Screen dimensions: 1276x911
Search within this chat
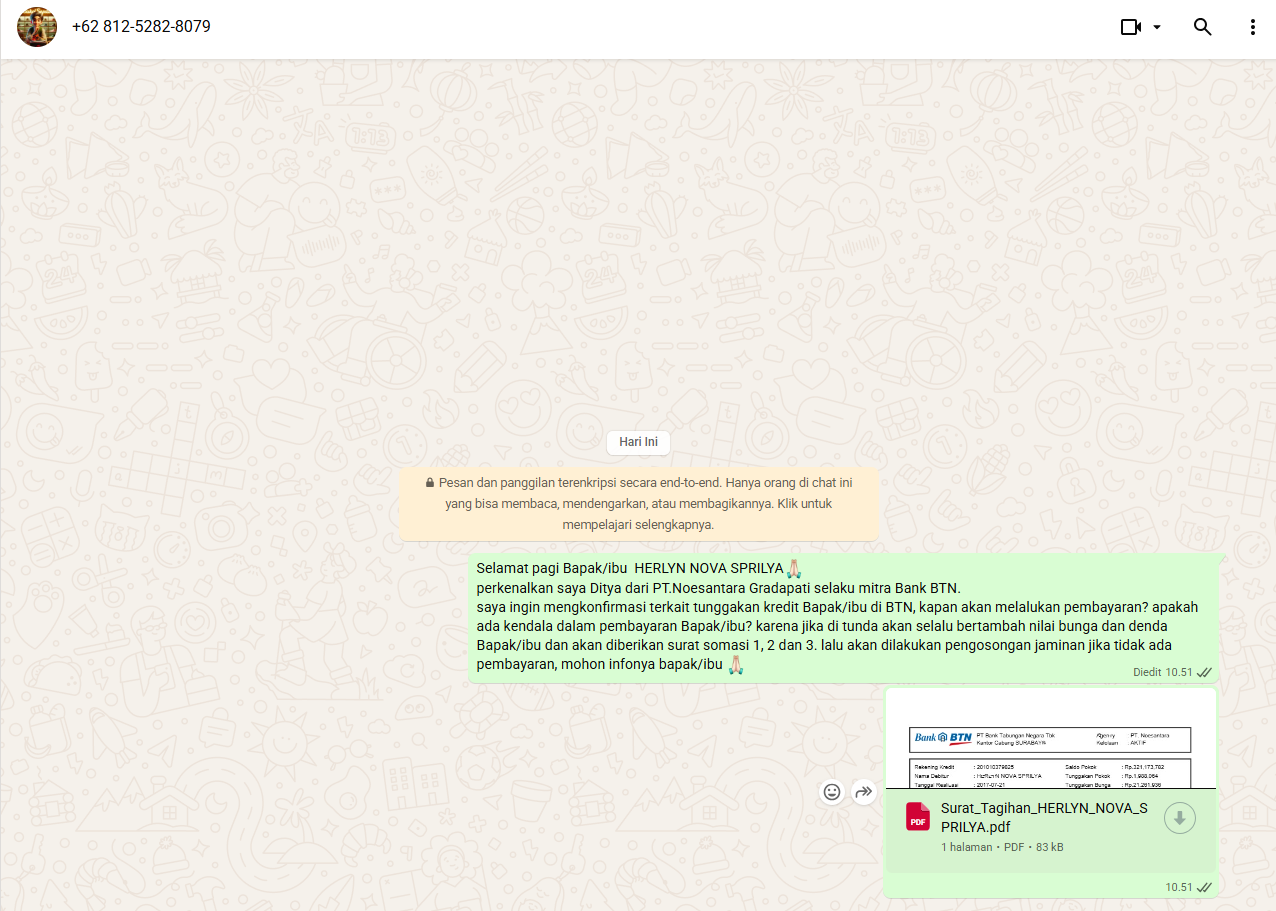coord(1203,27)
